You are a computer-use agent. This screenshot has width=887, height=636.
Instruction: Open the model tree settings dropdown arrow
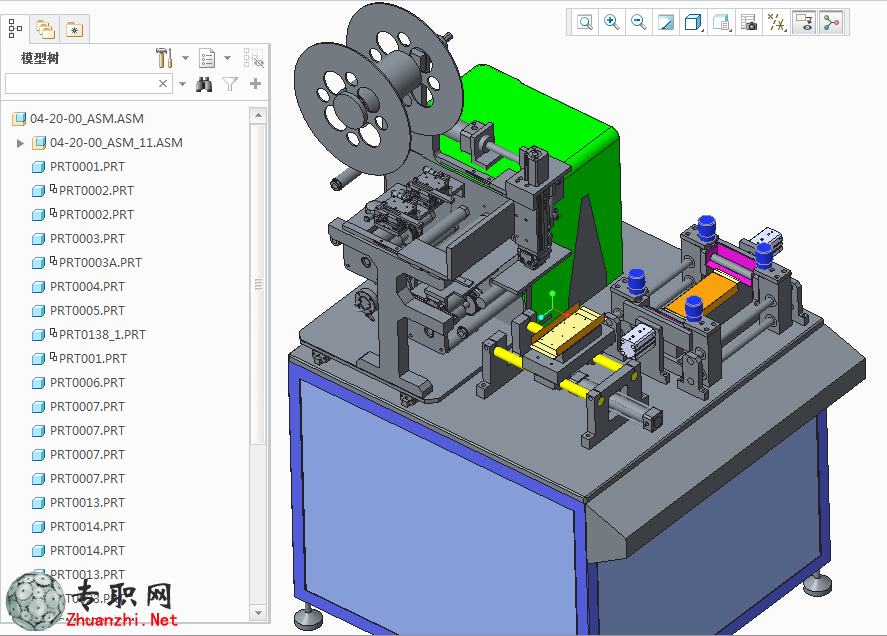click(x=185, y=58)
